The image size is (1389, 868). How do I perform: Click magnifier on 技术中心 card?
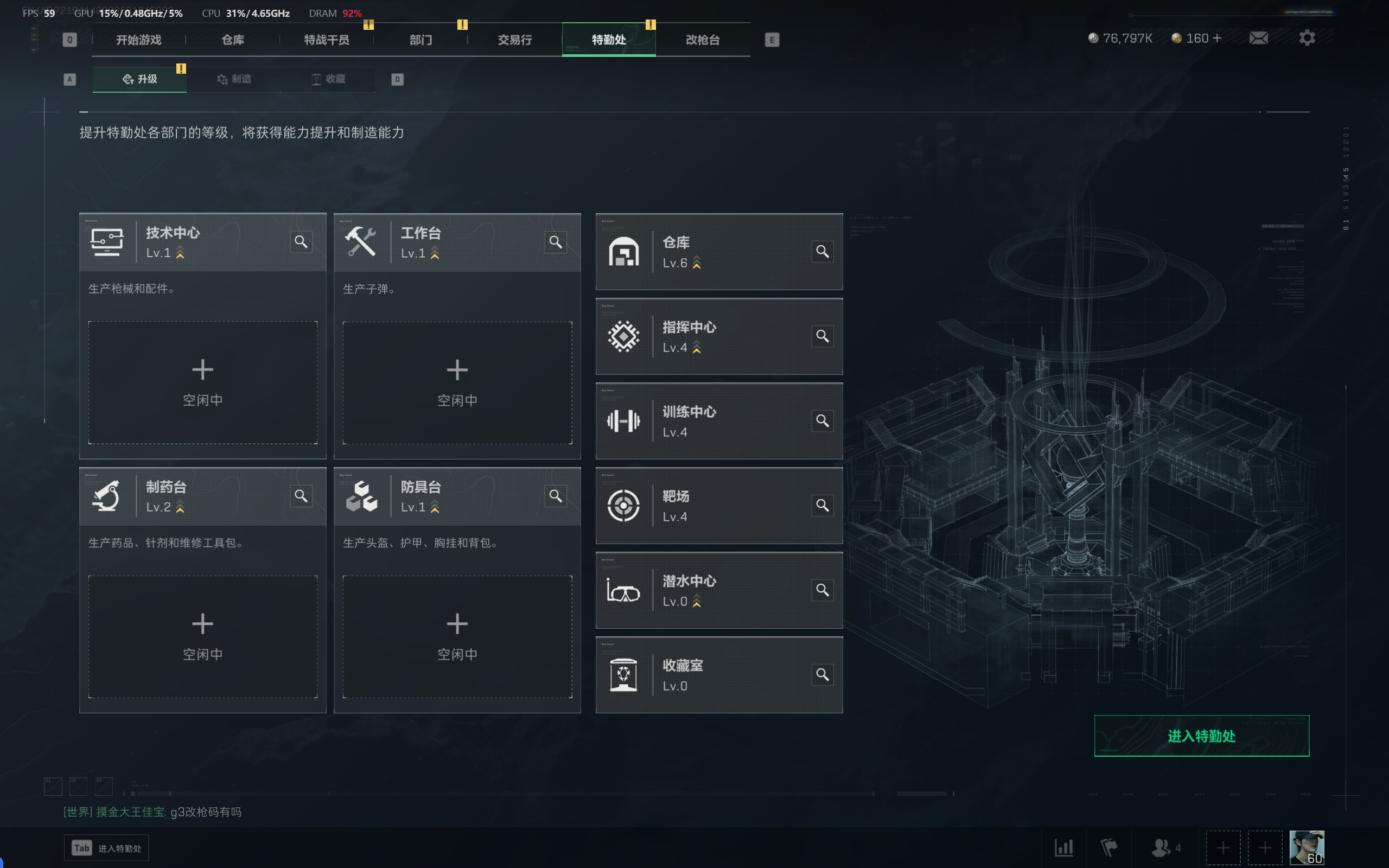coord(301,242)
